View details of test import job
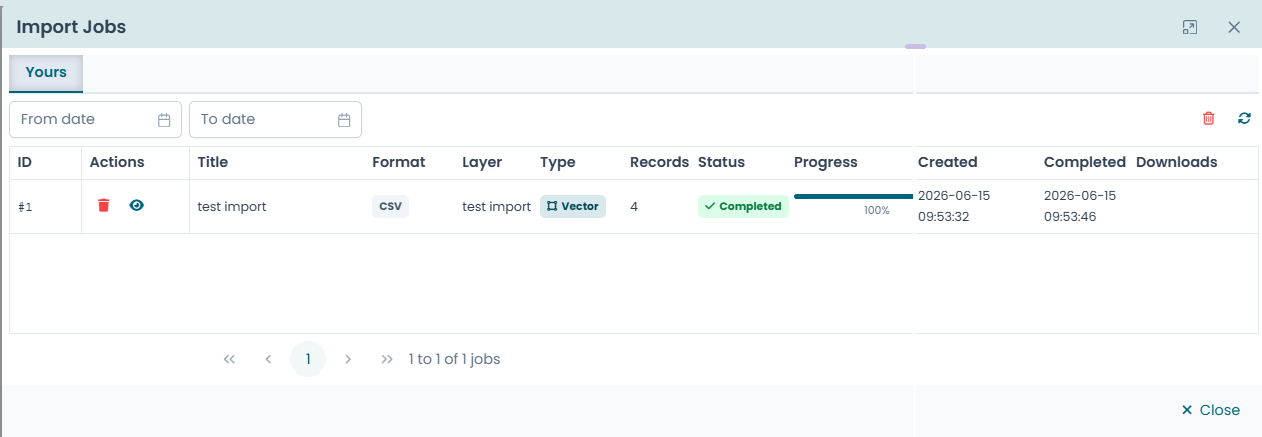Viewport: 1262px width, 437px height. pyautogui.click(x=137, y=205)
